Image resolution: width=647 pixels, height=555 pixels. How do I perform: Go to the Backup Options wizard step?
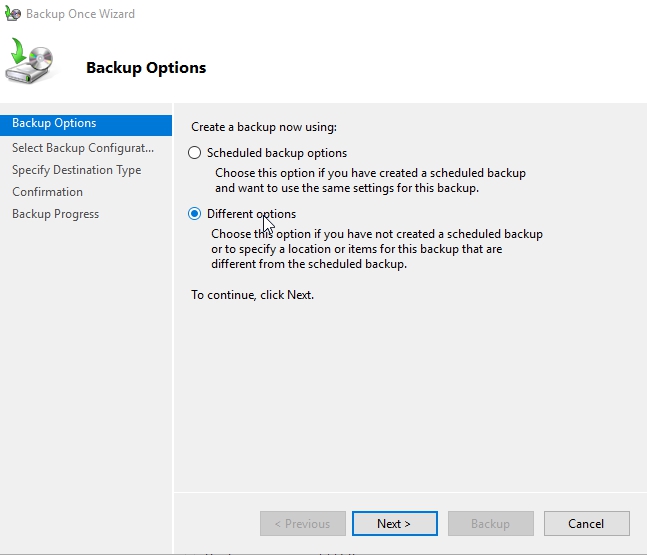coord(54,123)
